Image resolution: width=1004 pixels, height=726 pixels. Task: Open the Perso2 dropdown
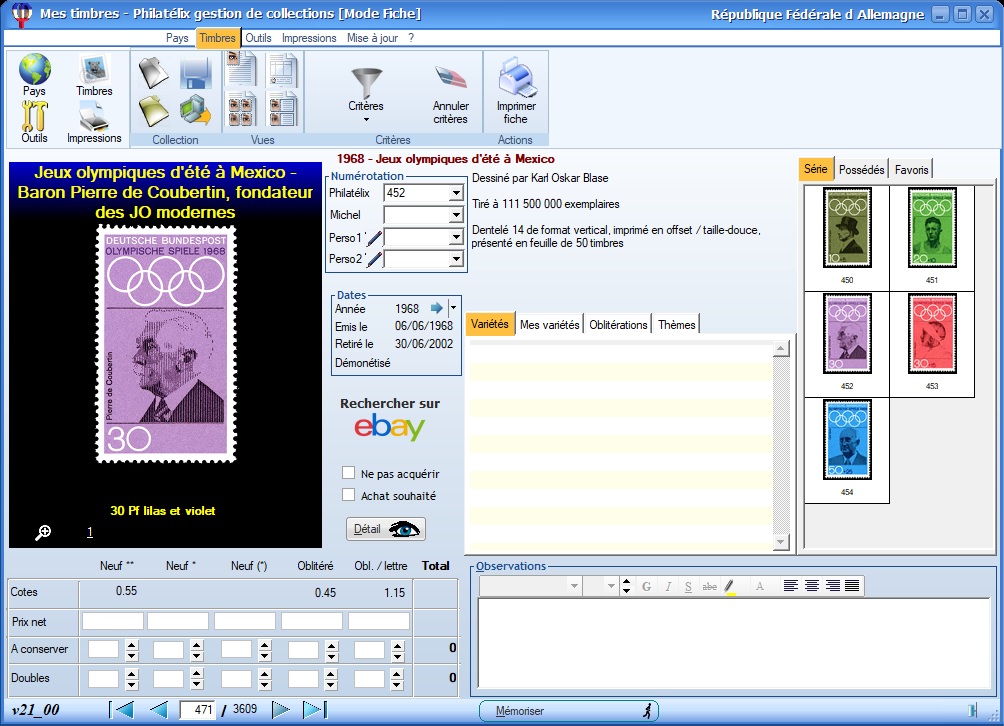pos(456,259)
